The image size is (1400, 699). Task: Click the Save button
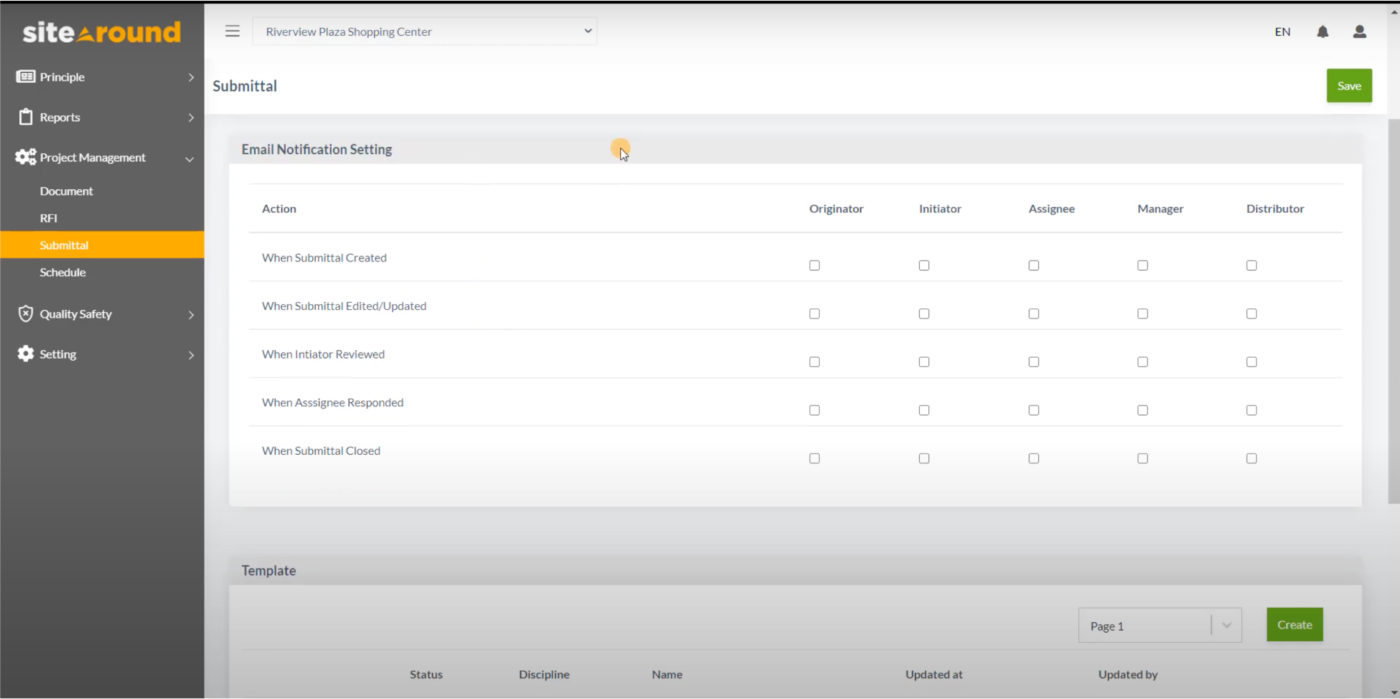1348,85
